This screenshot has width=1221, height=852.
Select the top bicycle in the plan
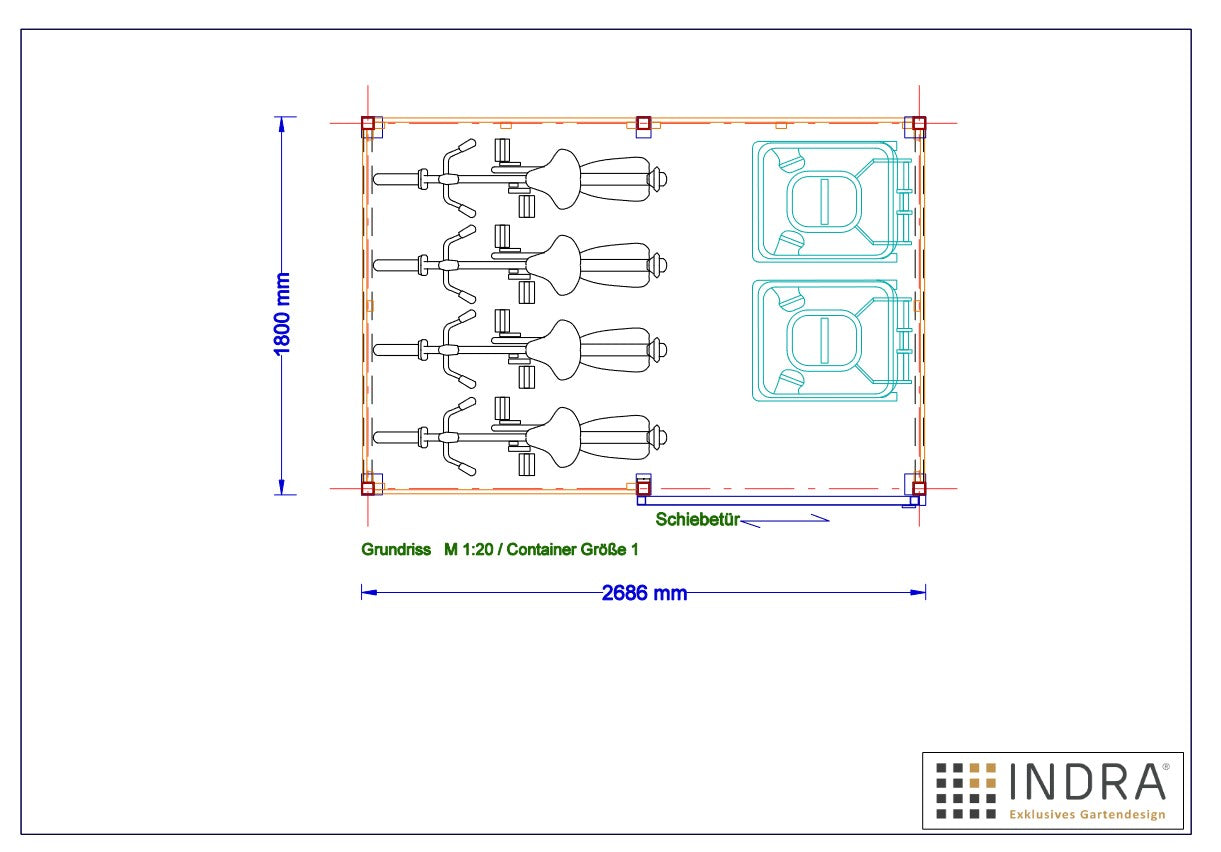point(520,179)
